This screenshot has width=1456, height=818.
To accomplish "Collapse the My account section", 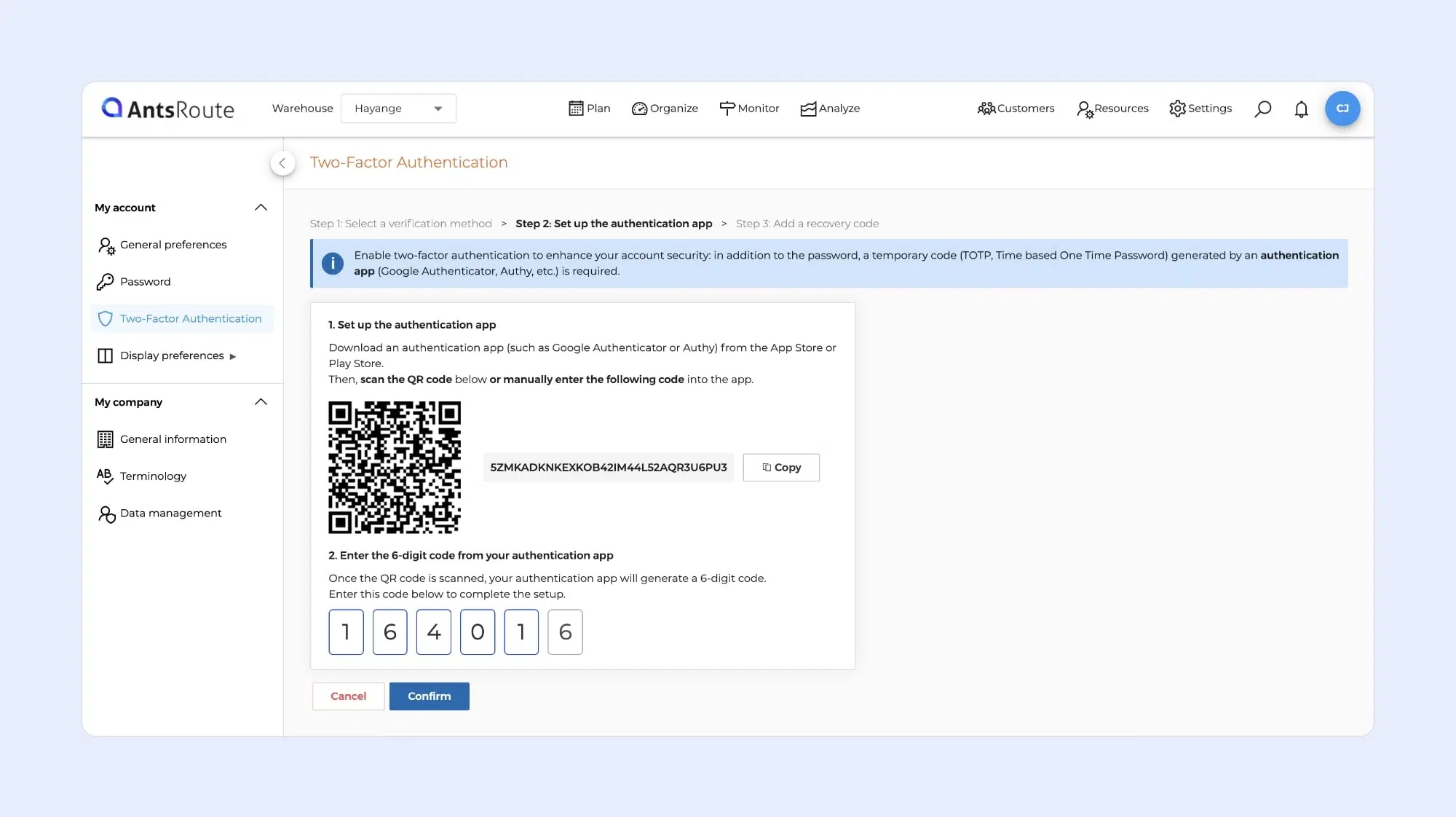I will pyautogui.click(x=261, y=208).
